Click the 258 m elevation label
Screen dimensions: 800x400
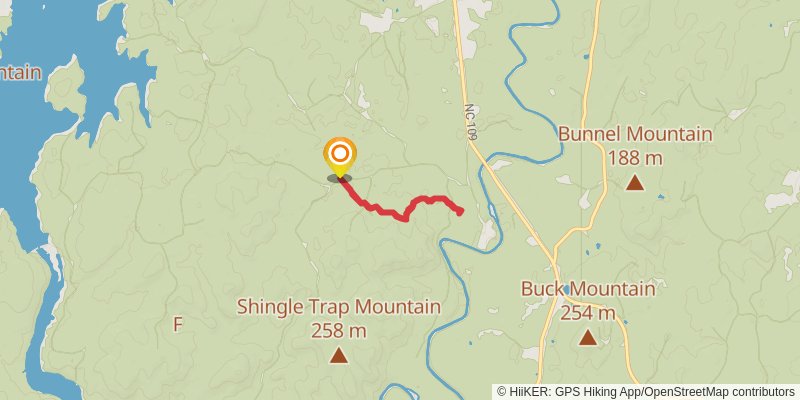tap(339, 331)
